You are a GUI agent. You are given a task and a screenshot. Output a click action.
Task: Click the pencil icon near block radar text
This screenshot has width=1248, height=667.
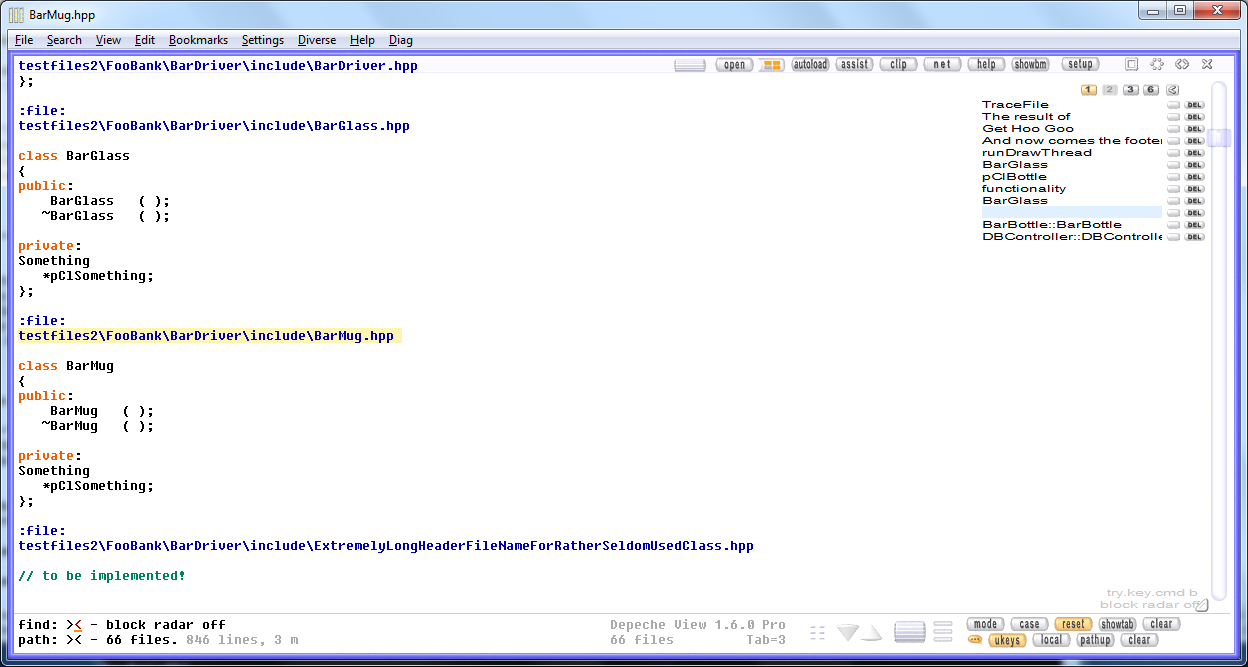[1202, 604]
